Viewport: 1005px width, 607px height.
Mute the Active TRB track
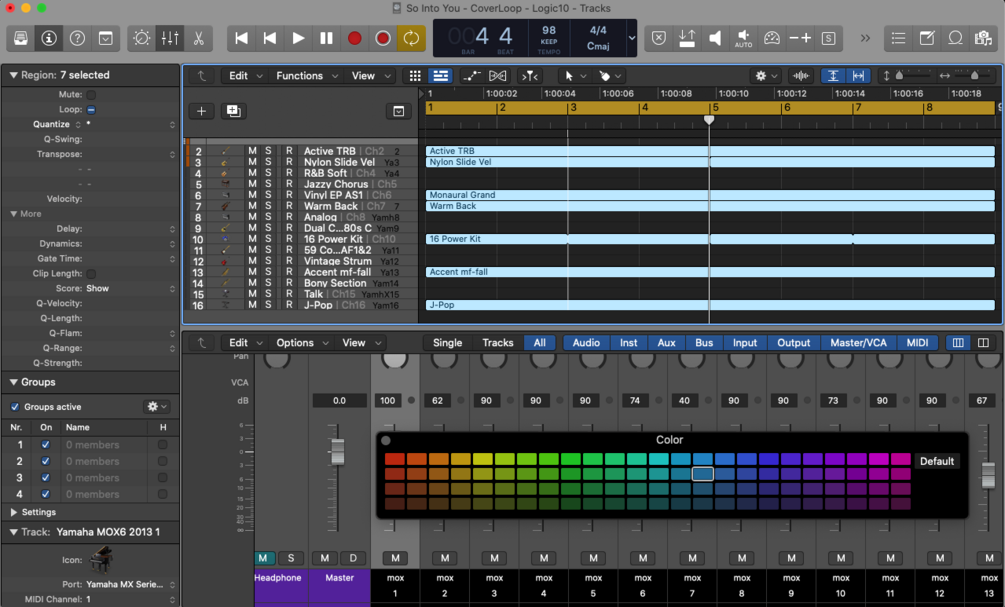click(253, 151)
